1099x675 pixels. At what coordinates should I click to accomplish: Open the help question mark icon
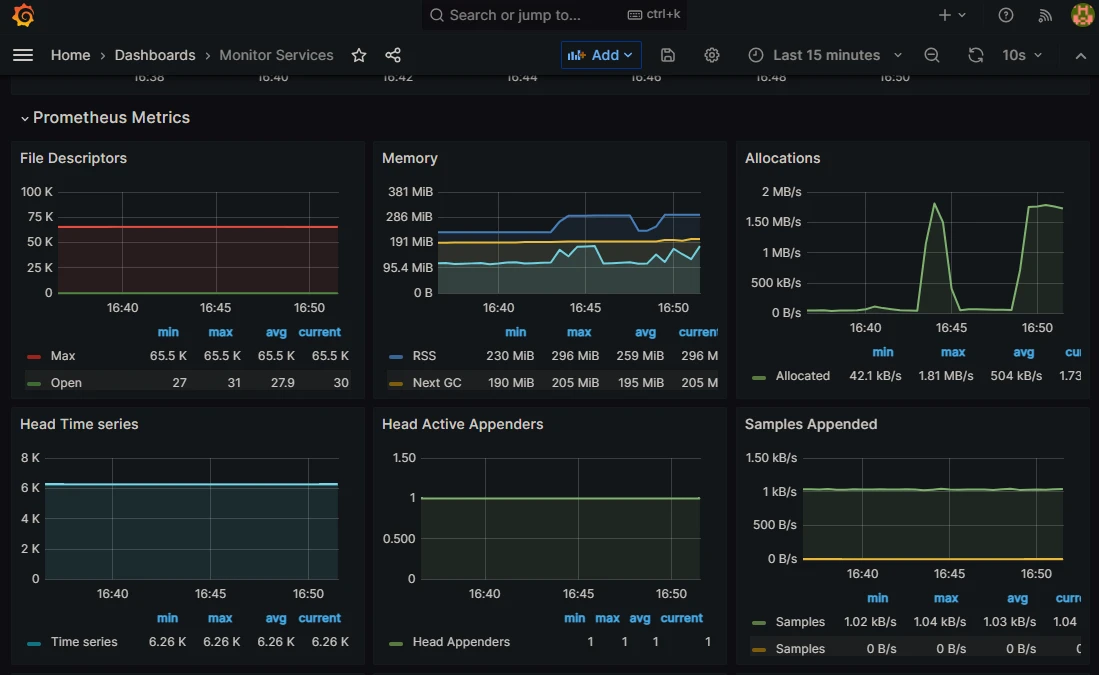click(1006, 15)
